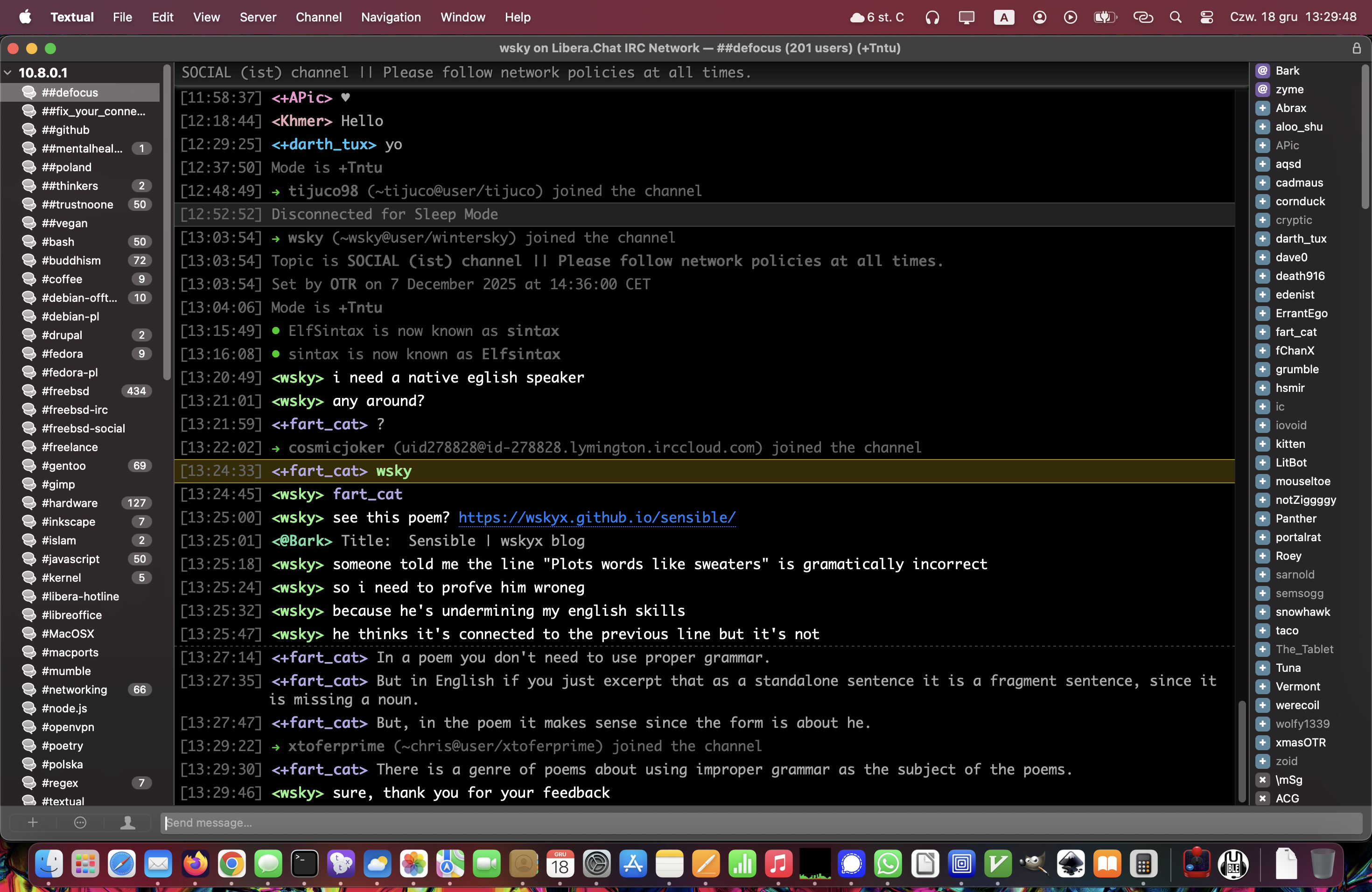The image size is (1372, 892).
Task: Open the wskyx.github.io/sensible link
Action: tap(597, 517)
